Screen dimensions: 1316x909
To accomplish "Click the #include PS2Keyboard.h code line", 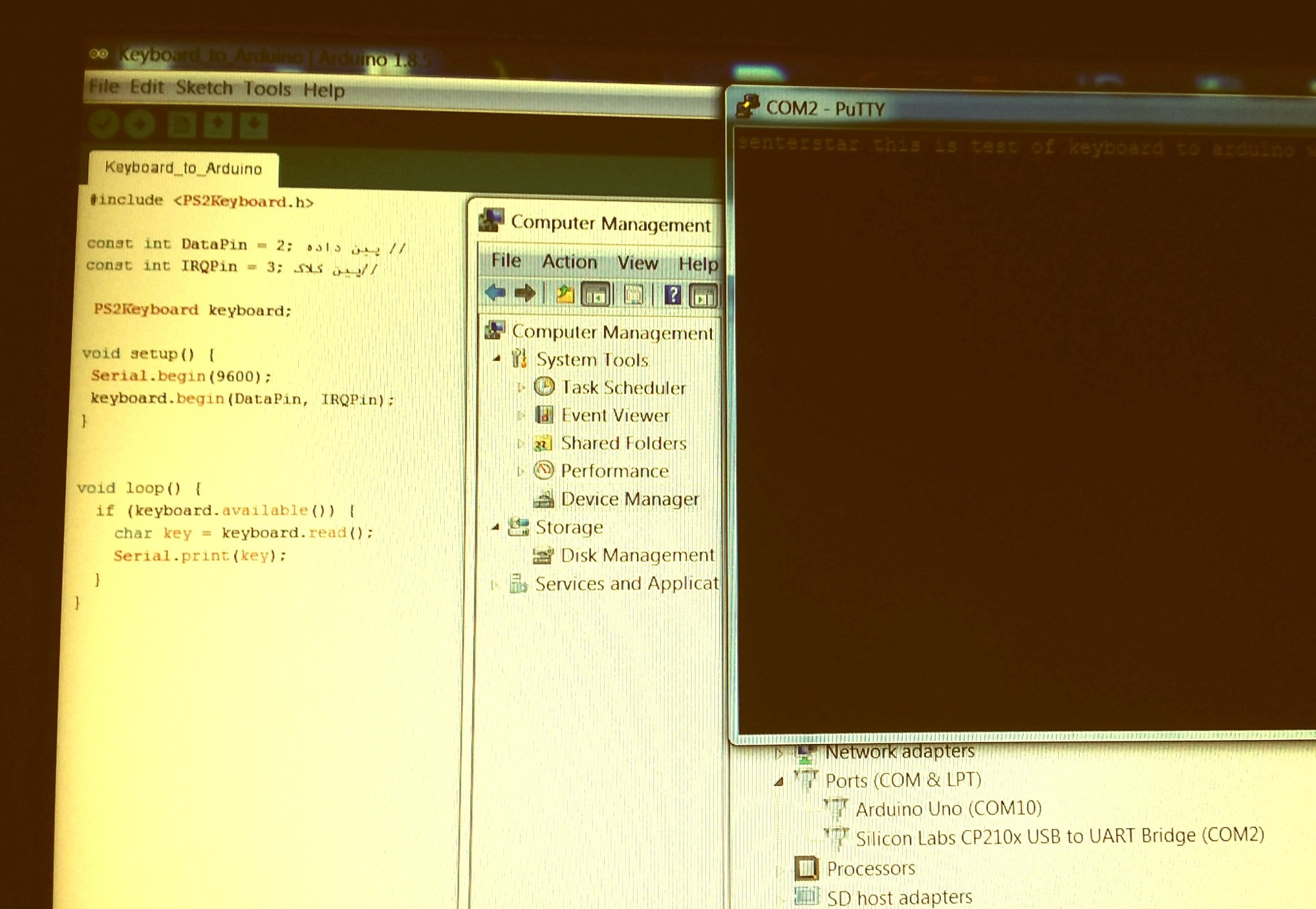I will coord(201,201).
